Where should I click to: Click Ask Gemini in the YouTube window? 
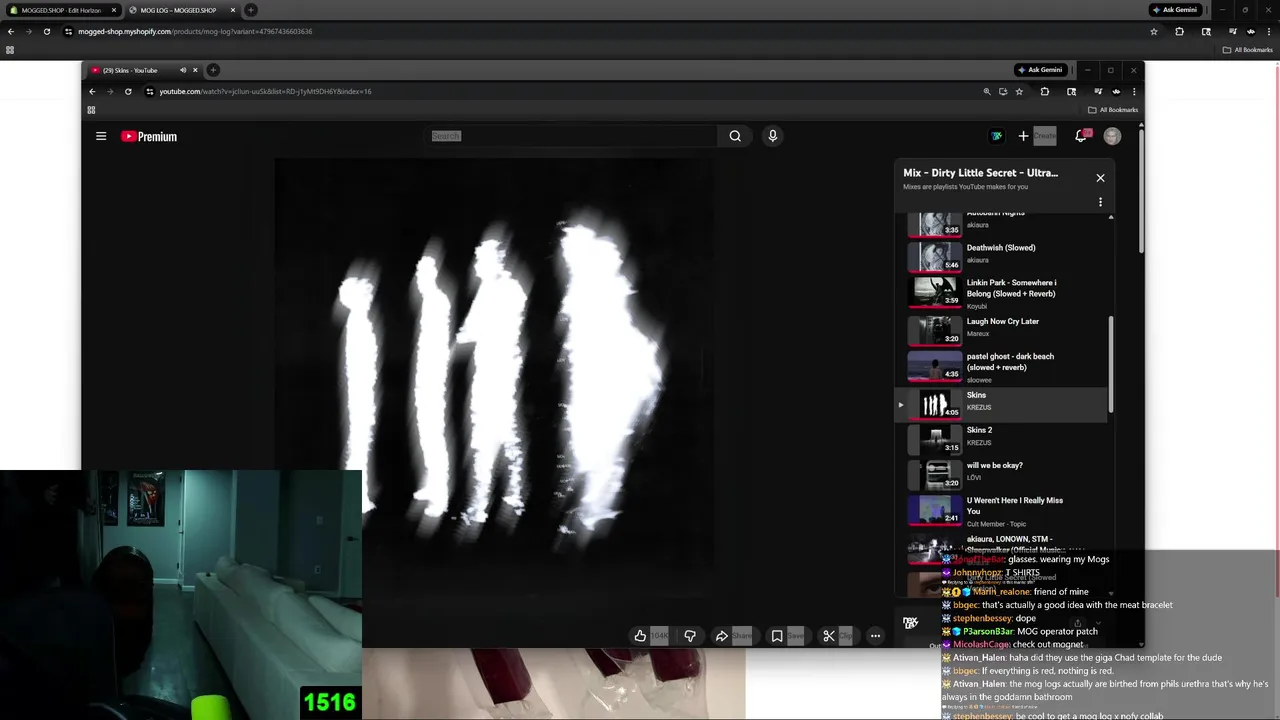(x=1040, y=70)
